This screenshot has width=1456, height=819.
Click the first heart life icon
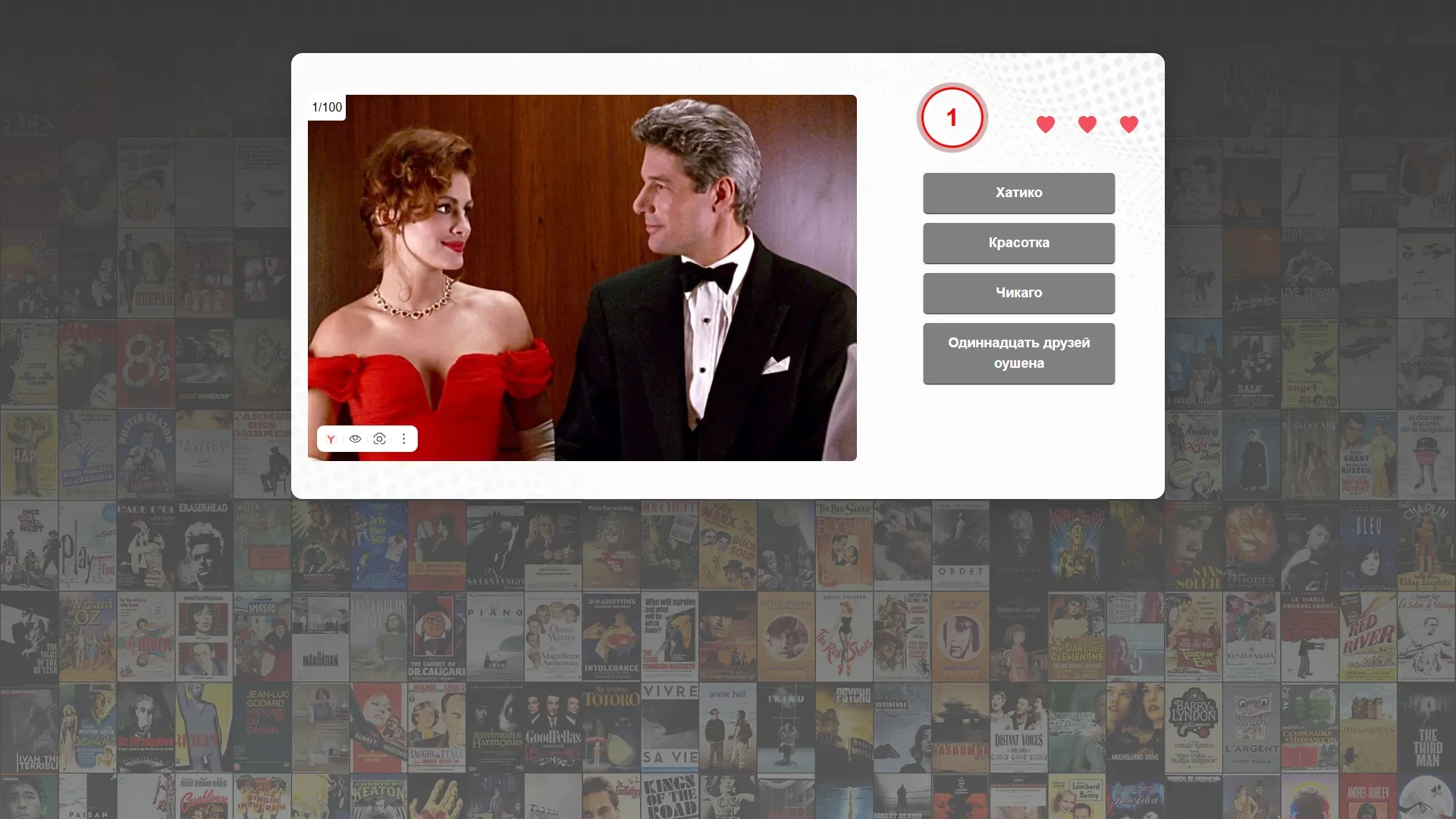click(x=1045, y=124)
